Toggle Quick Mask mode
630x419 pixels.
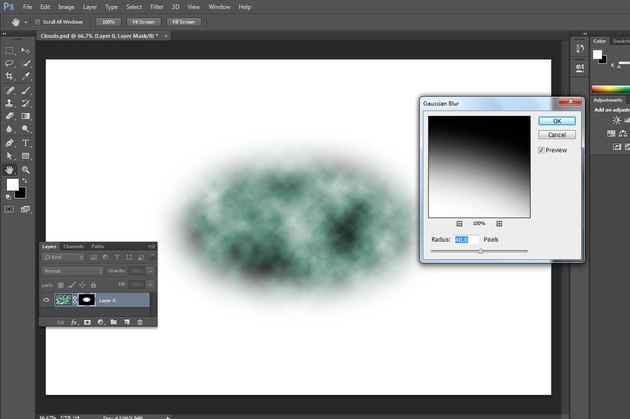pyautogui.click(x=9, y=209)
